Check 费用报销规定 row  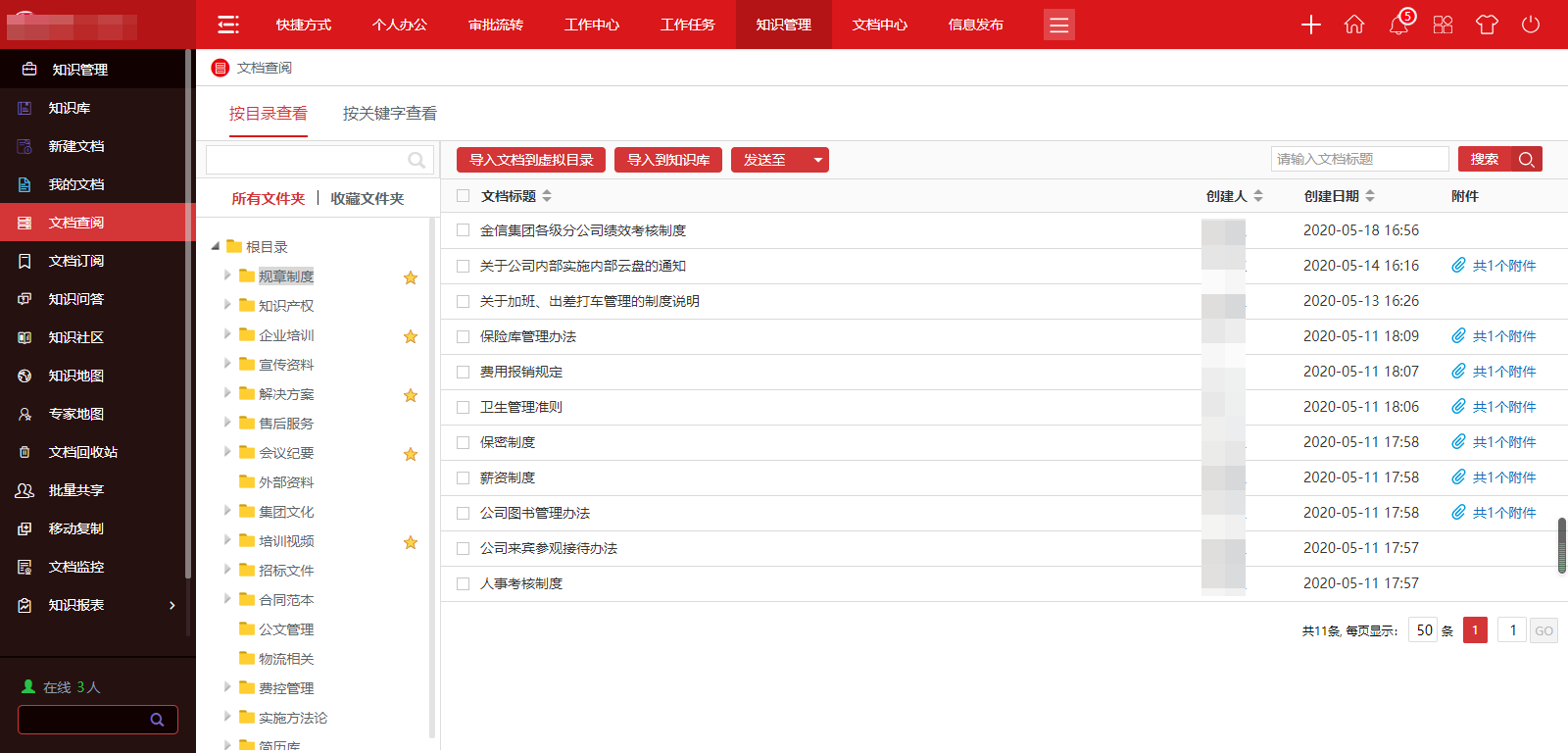coord(464,372)
